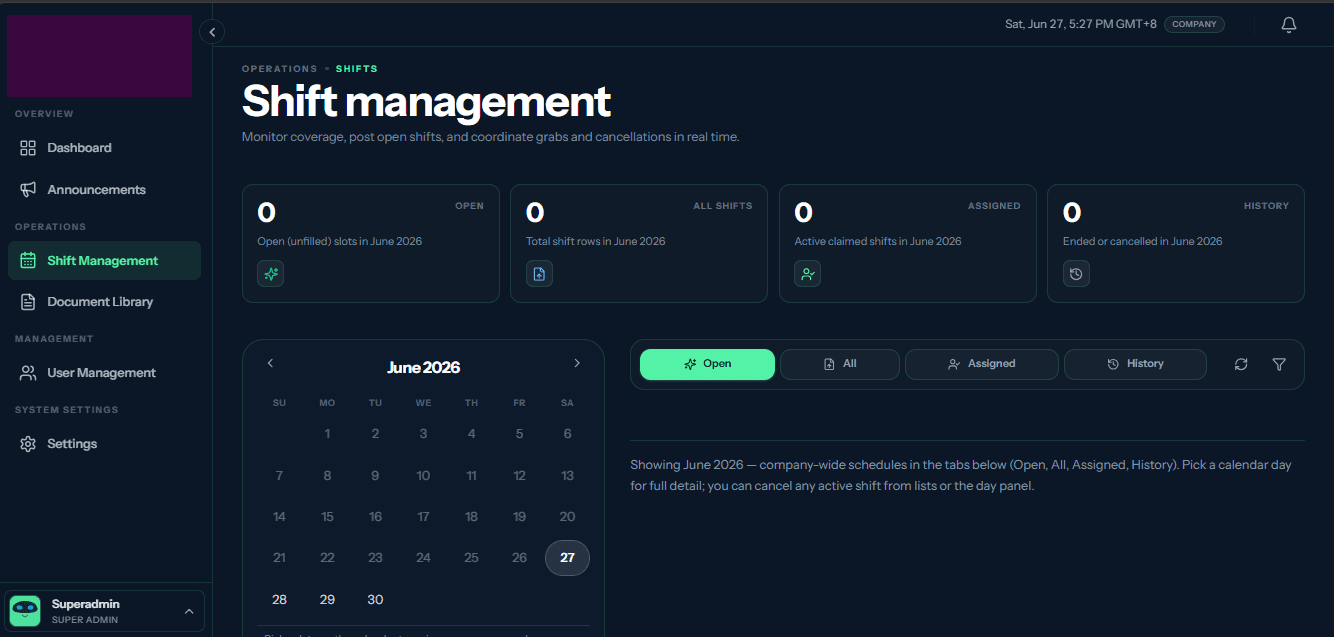
Task: Click the user-check icon in Assigned card
Action: [x=808, y=274]
